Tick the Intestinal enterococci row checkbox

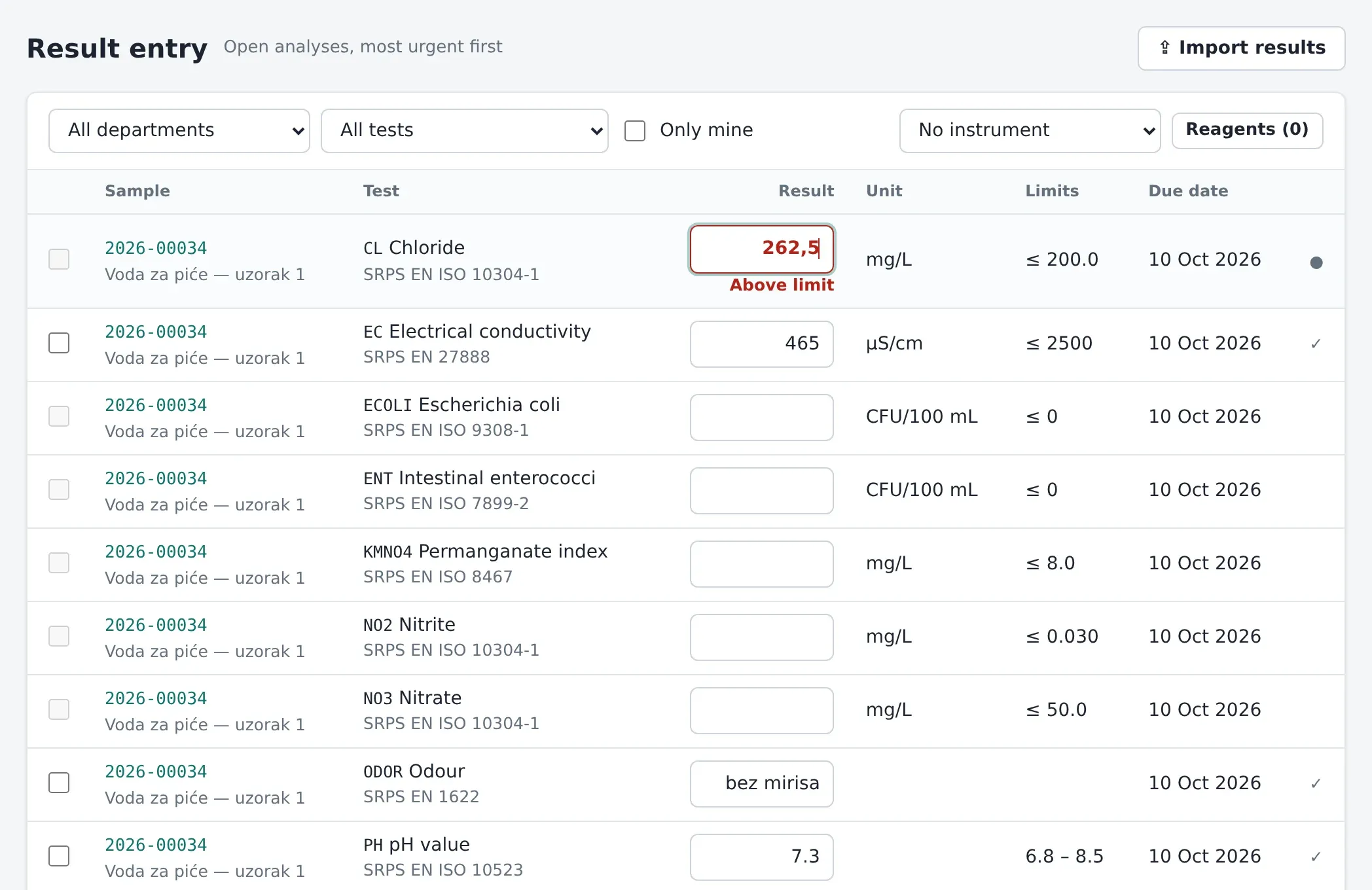[x=59, y=489]
